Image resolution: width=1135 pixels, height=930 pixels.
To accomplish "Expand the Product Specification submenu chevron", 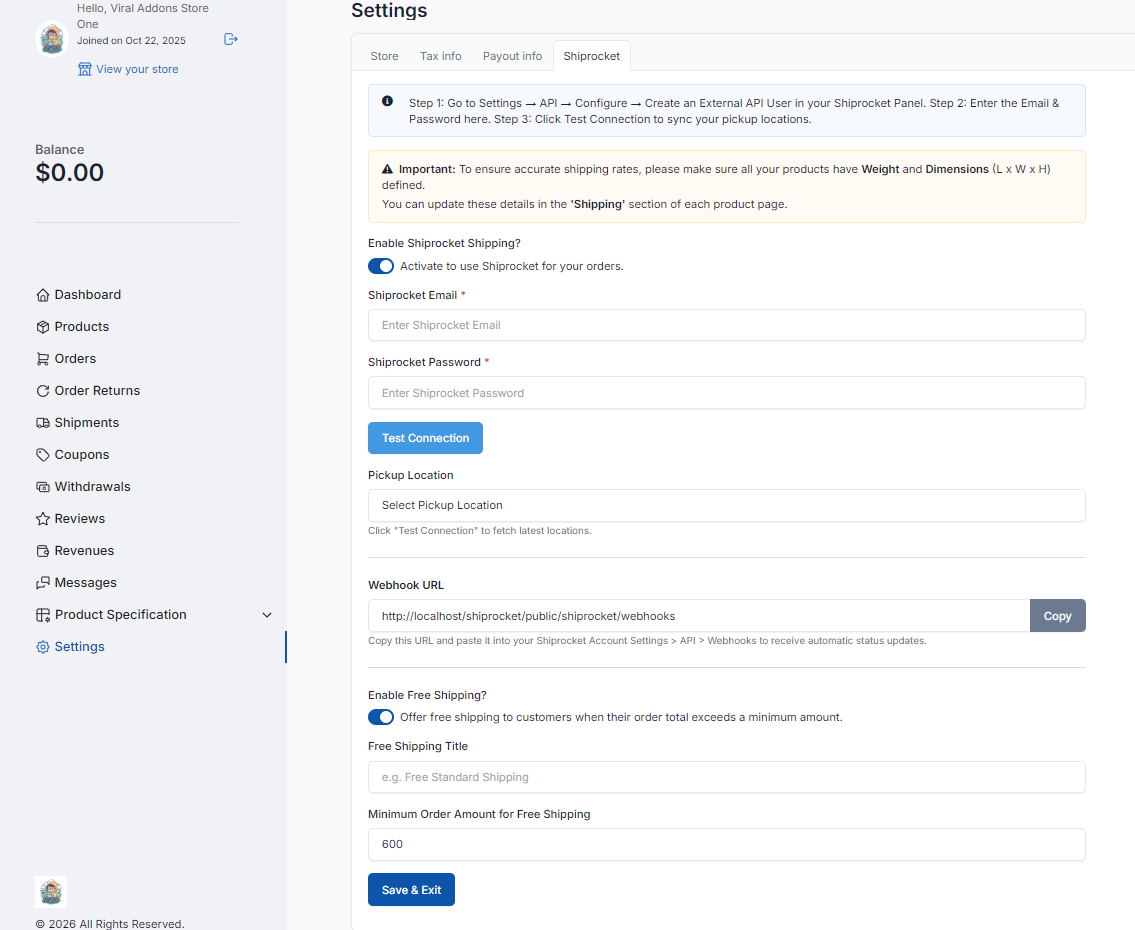I will click(x=266, y=614).
